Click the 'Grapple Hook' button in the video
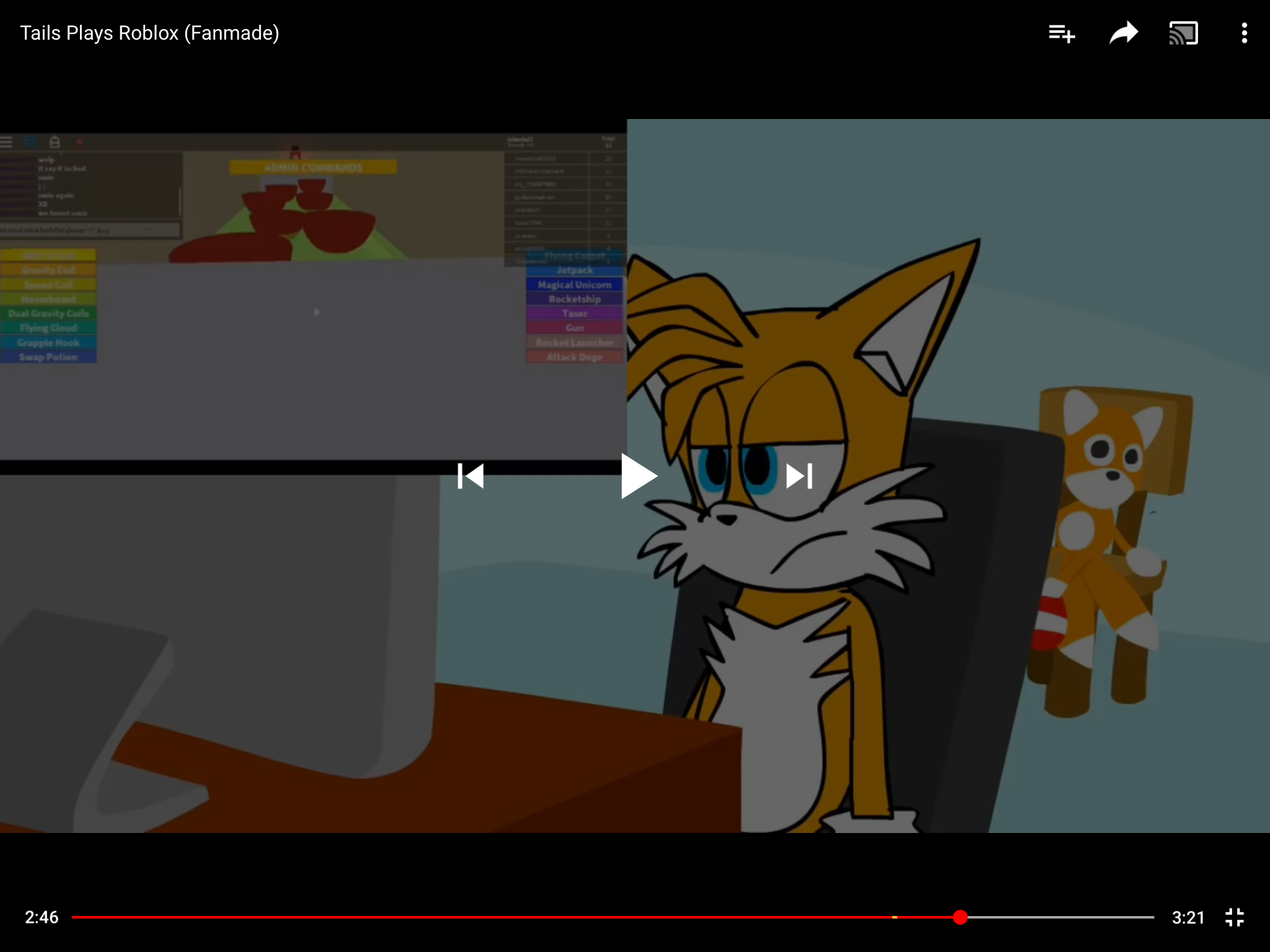Screen dimensions: 1270x952 click(48, 343)
